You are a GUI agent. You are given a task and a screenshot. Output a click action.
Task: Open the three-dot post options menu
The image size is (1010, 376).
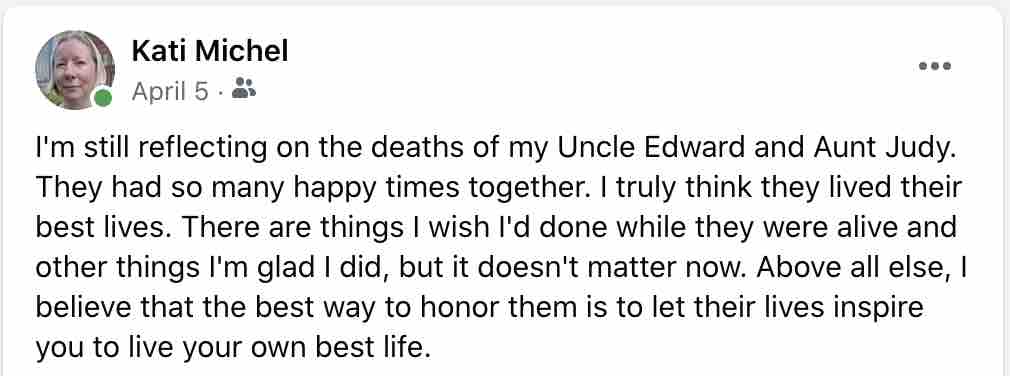pos(935,66)
